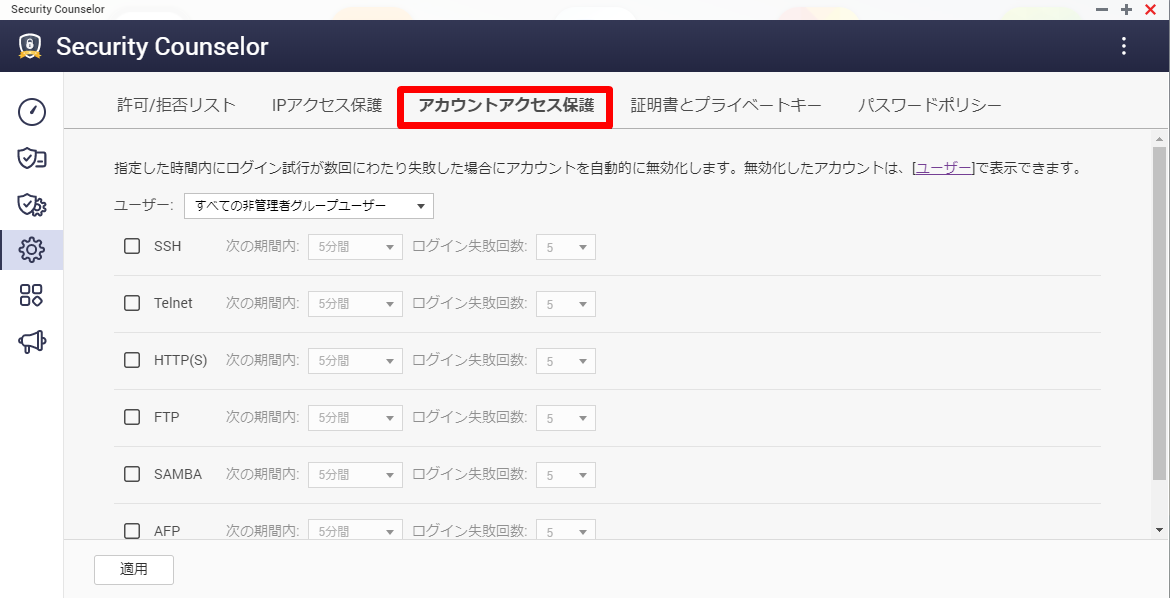Open the FTP login failure count dropdown
The image size is (1170, 598).
pos(566,418)
